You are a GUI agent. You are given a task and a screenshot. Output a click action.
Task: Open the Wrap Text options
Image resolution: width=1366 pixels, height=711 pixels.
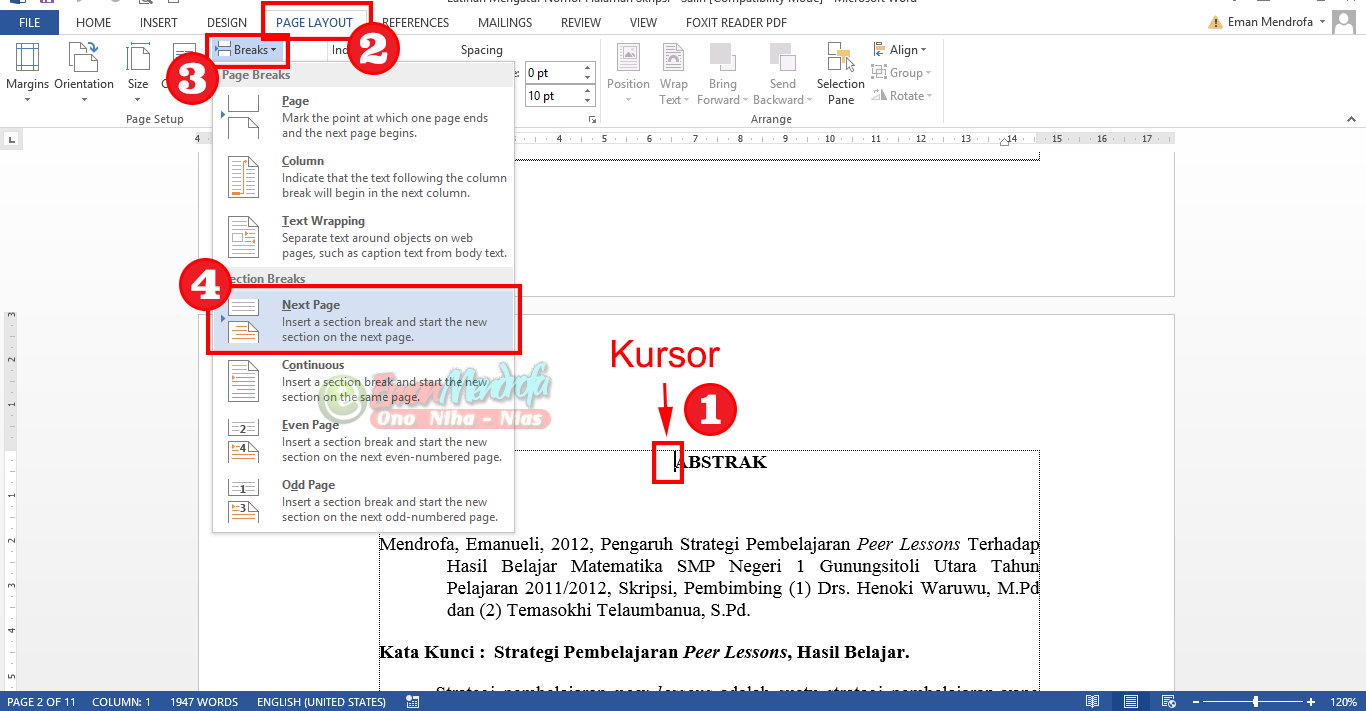(x=674, y=73)
